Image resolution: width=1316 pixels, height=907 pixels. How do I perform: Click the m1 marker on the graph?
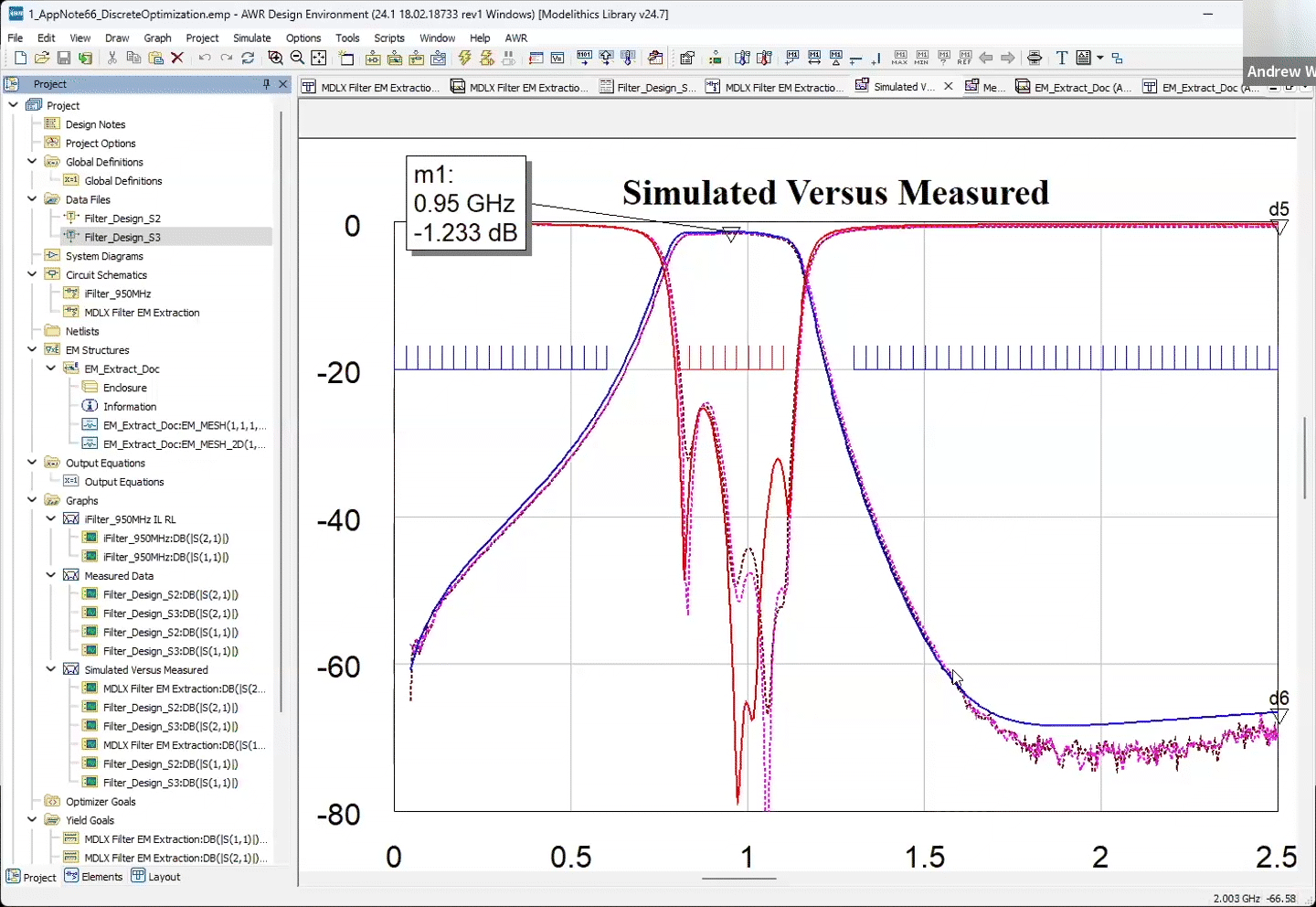(731, 235)
